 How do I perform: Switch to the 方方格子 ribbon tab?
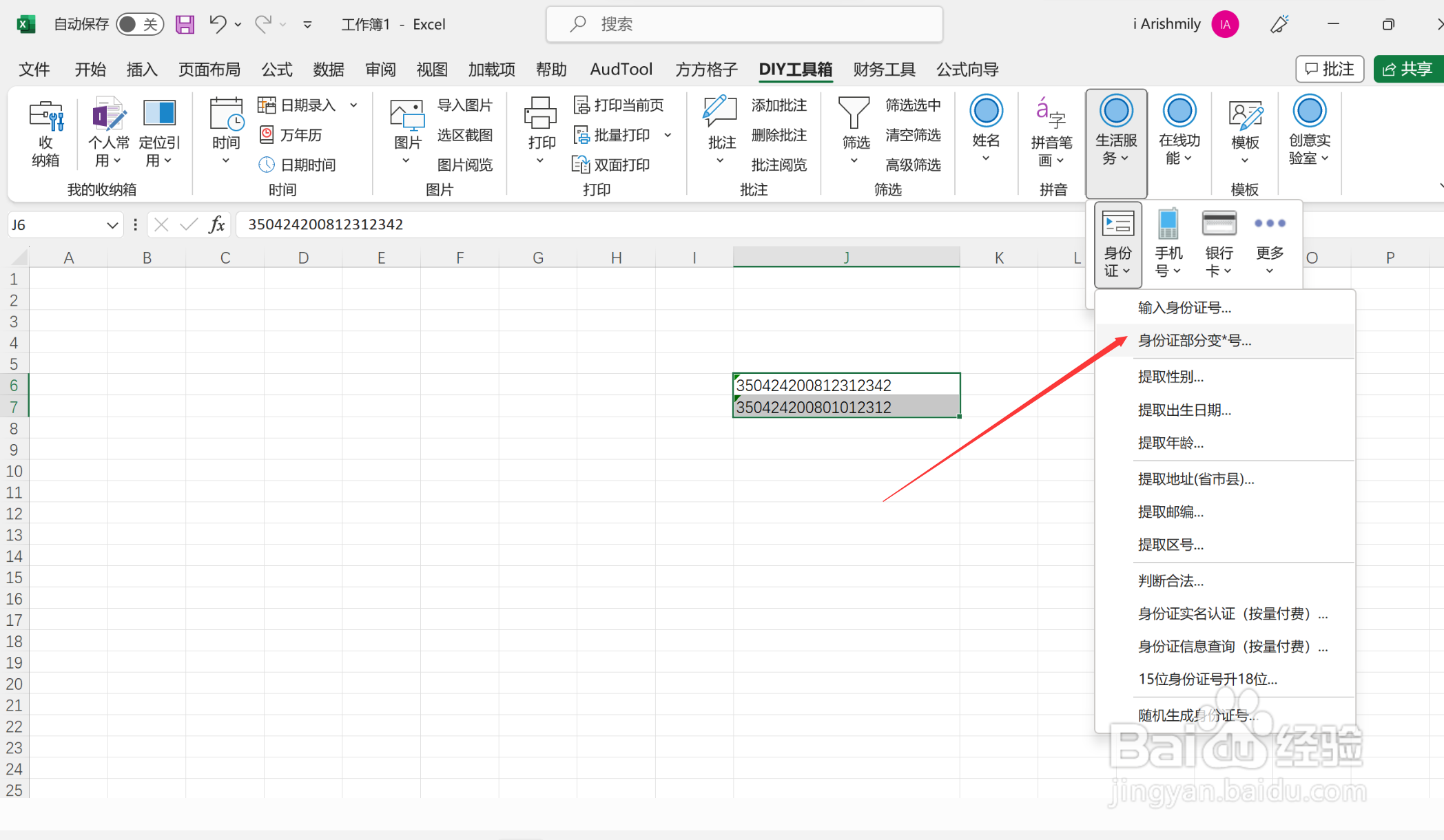point(705,70)
